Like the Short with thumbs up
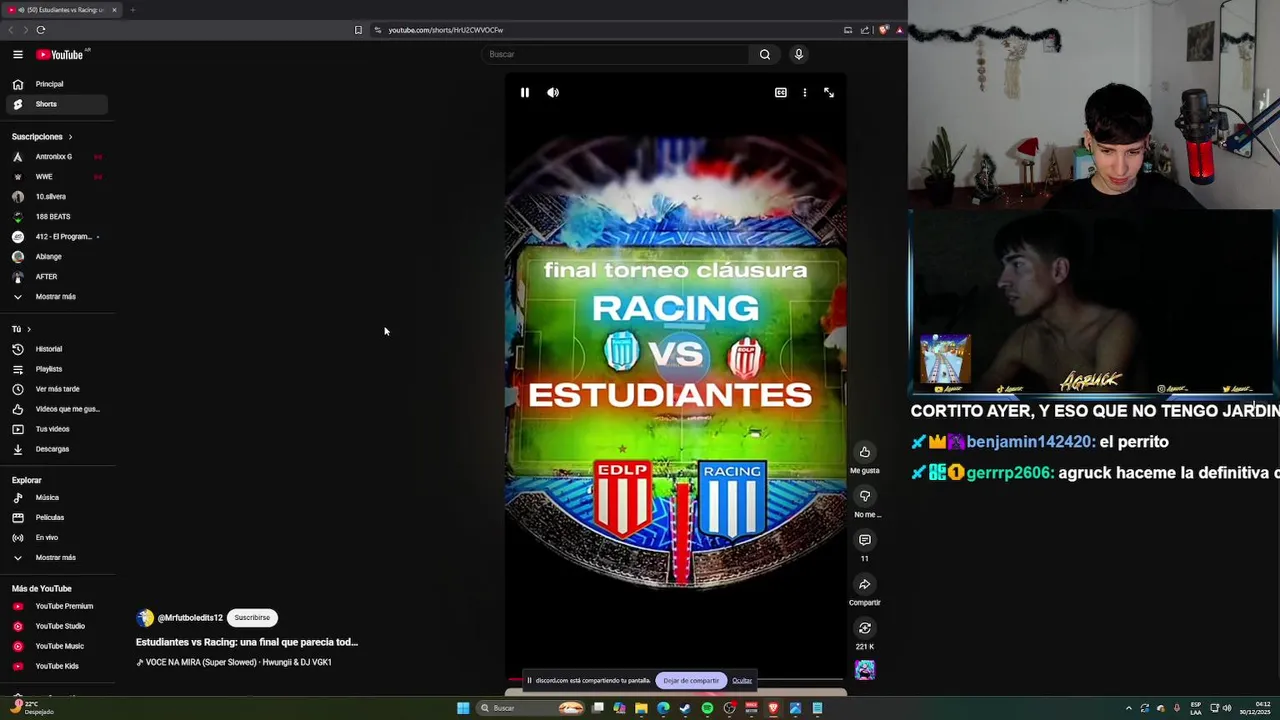 (865, 452)
